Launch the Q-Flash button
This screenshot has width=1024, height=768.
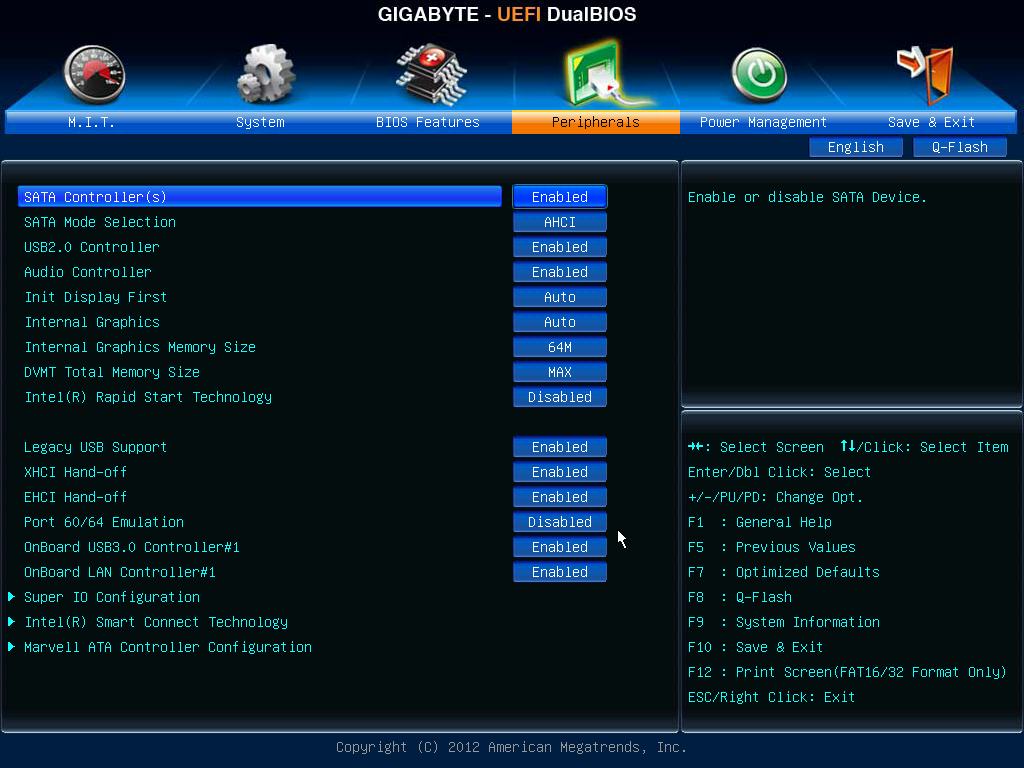coord(959,147)
